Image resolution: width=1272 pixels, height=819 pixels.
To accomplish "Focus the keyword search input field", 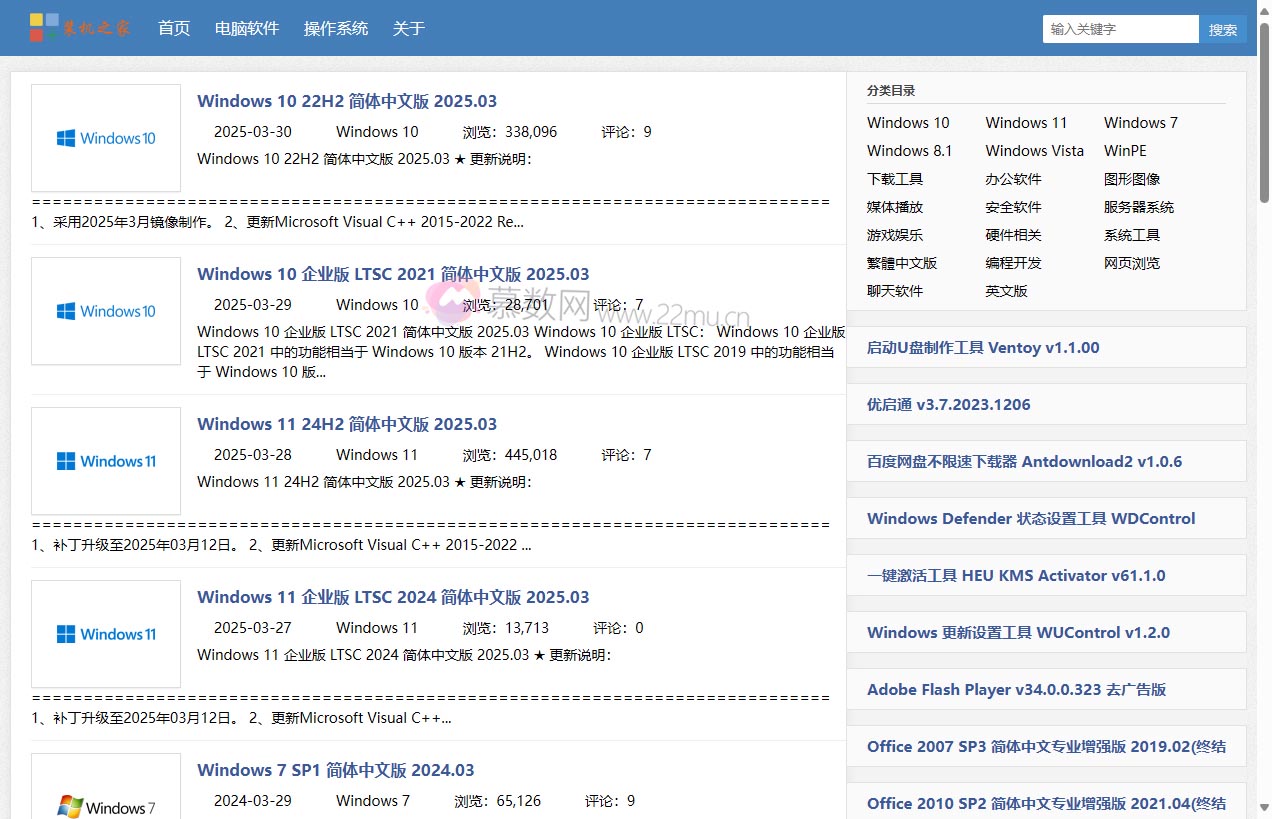I will click(x=1120, y=29).
